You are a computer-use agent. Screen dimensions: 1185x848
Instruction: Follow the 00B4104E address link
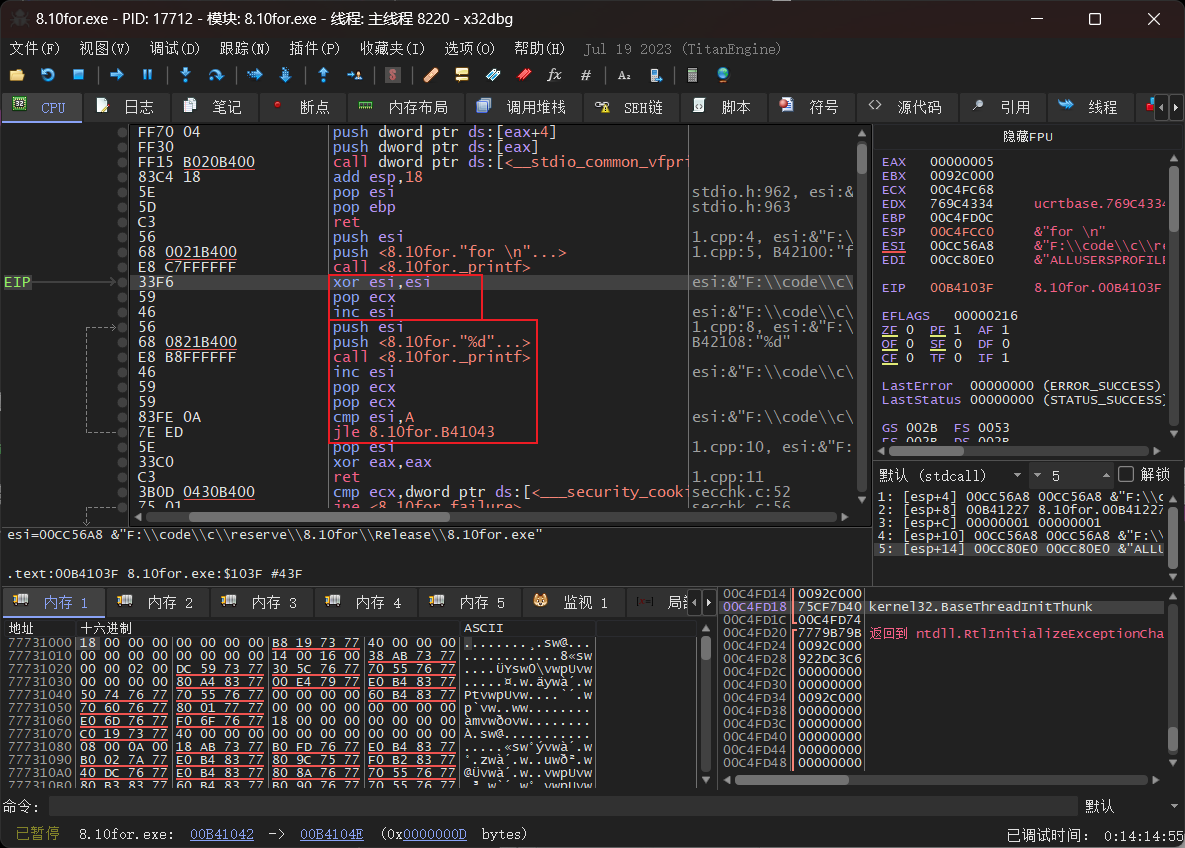[332, 834]
